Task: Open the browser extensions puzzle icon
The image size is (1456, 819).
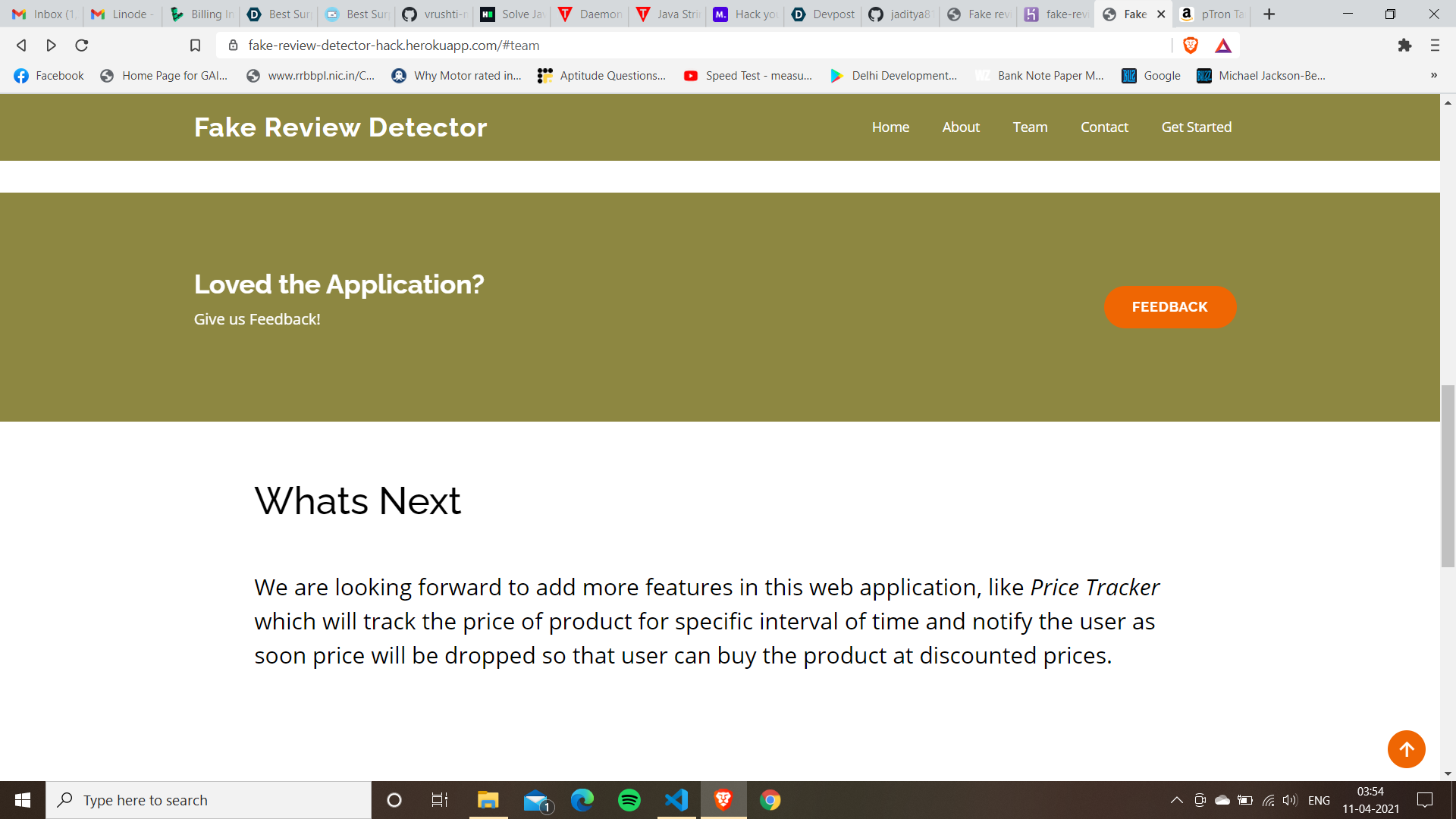Action: point(1404,45)
